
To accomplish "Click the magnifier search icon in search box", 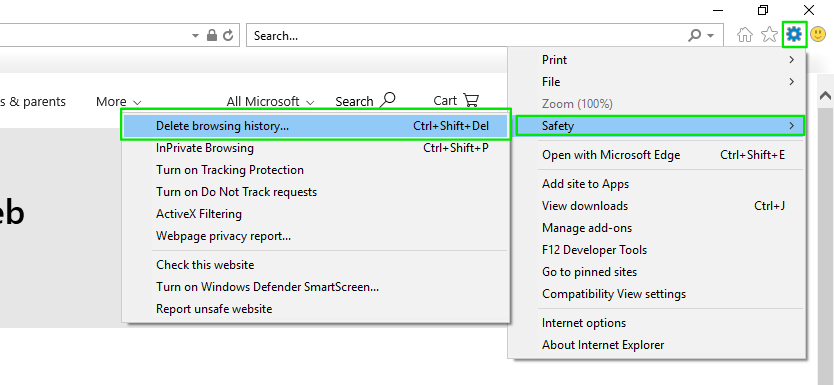I will pos(695,36).
